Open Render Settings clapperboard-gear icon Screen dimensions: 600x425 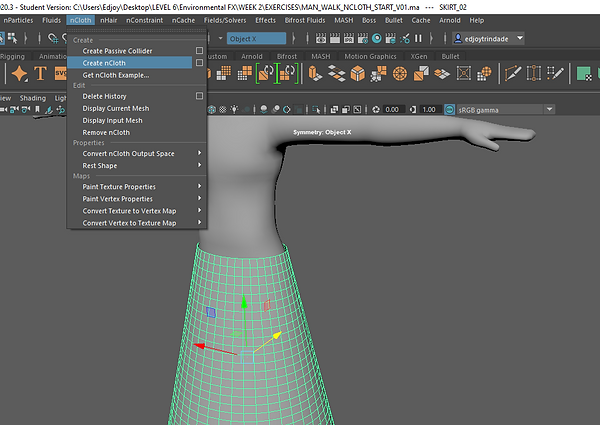362,38
